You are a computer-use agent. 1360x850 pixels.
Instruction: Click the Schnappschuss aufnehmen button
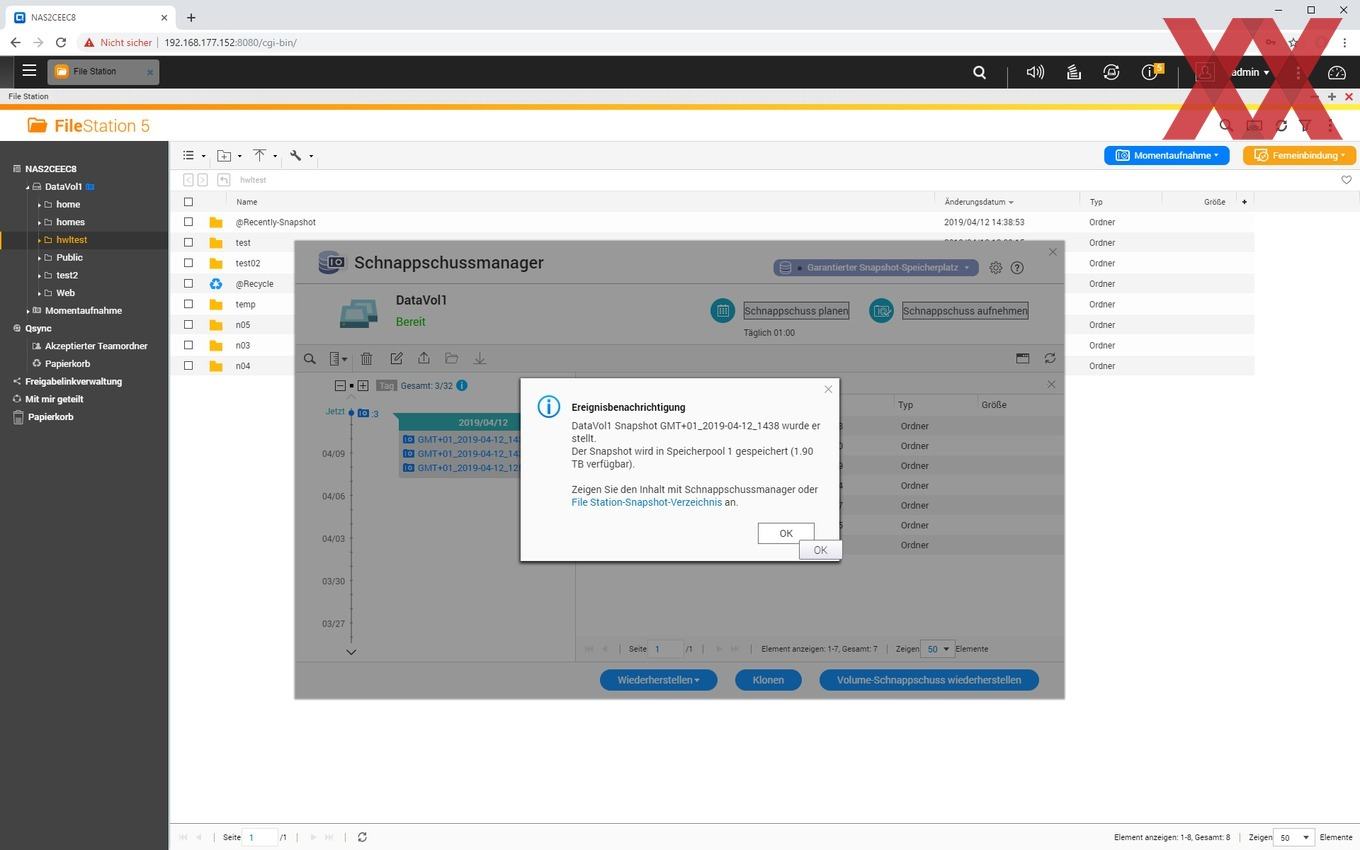click(965, 311)
